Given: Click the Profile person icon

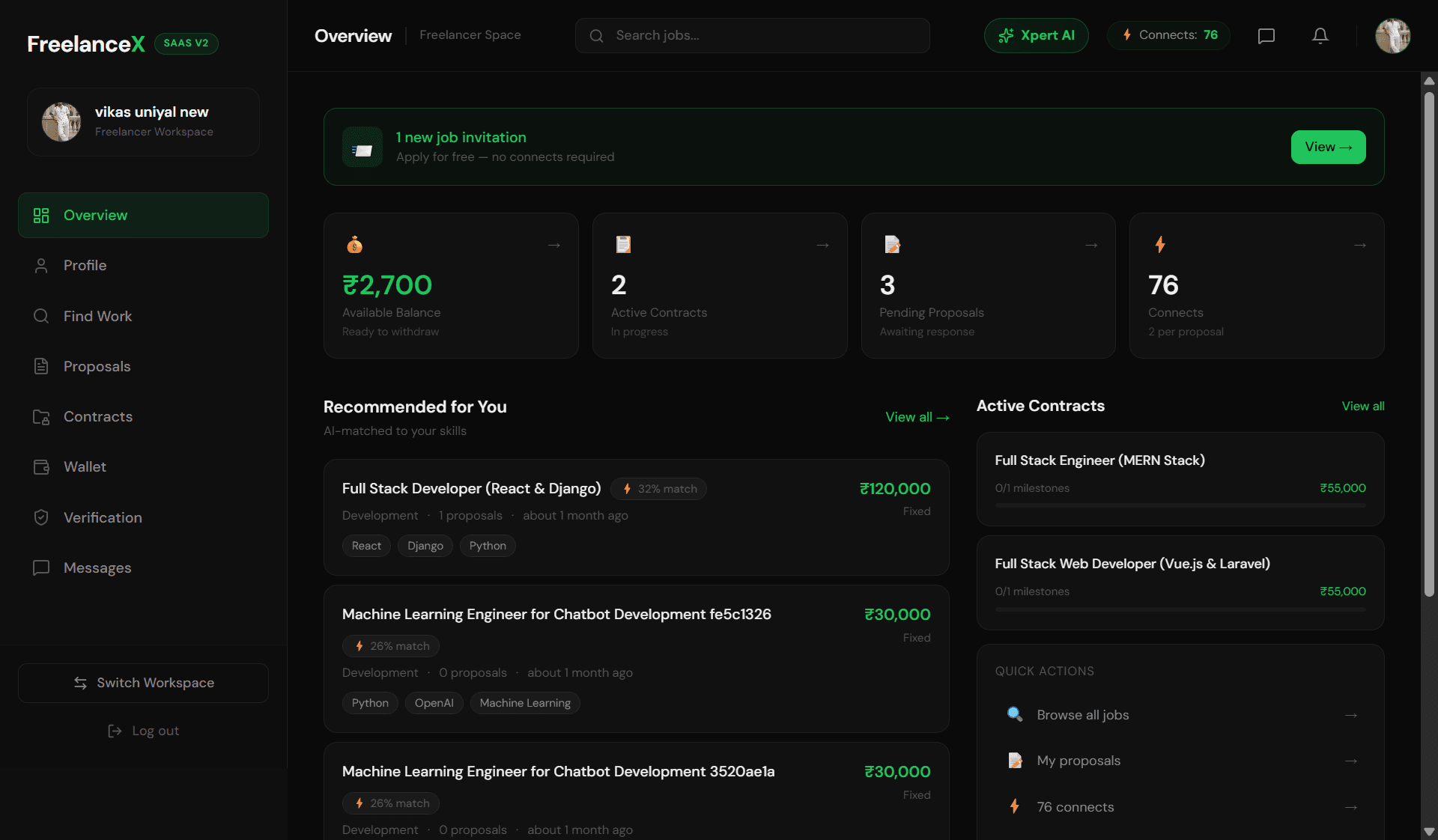Looking at the screenshot, I should [x=41, y=266].
